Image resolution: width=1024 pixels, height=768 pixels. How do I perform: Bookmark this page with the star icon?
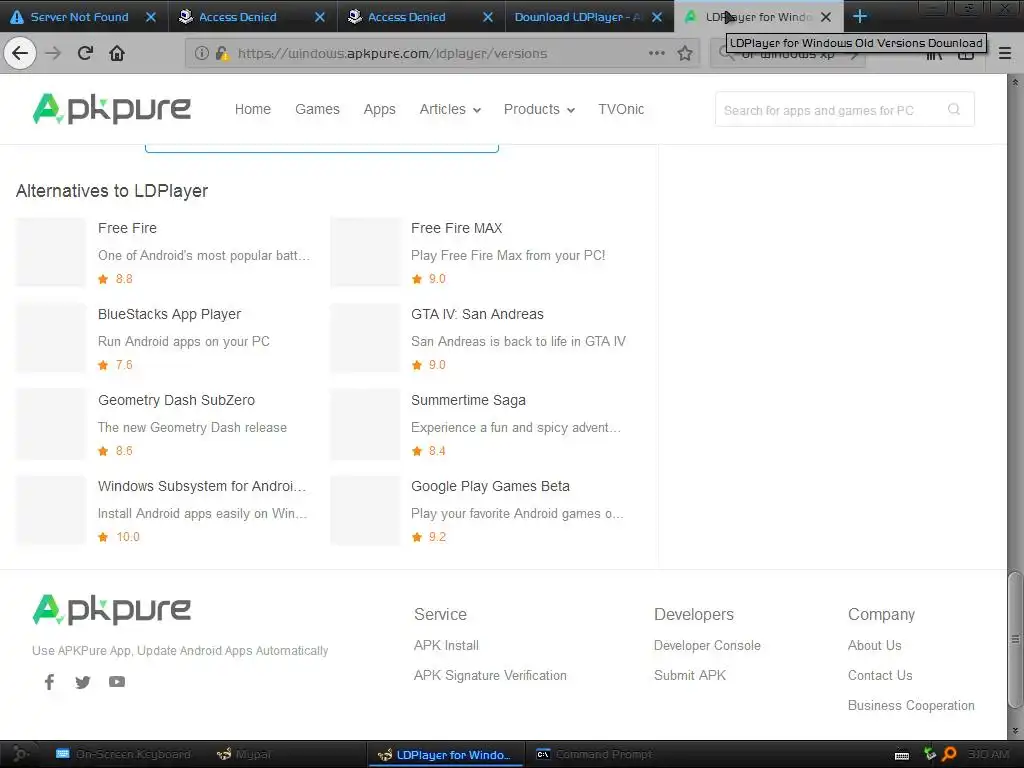click(x=684, y=53)
